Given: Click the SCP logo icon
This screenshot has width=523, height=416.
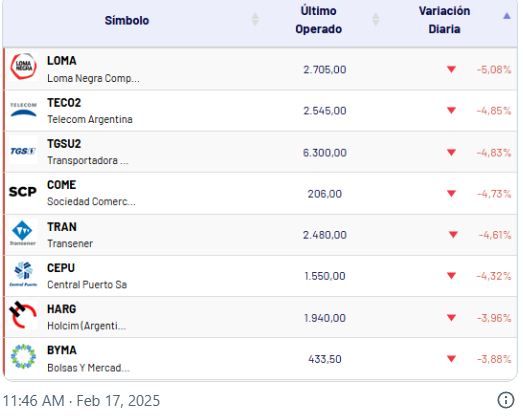Looking at the screenshot, I should click(23, 192).
